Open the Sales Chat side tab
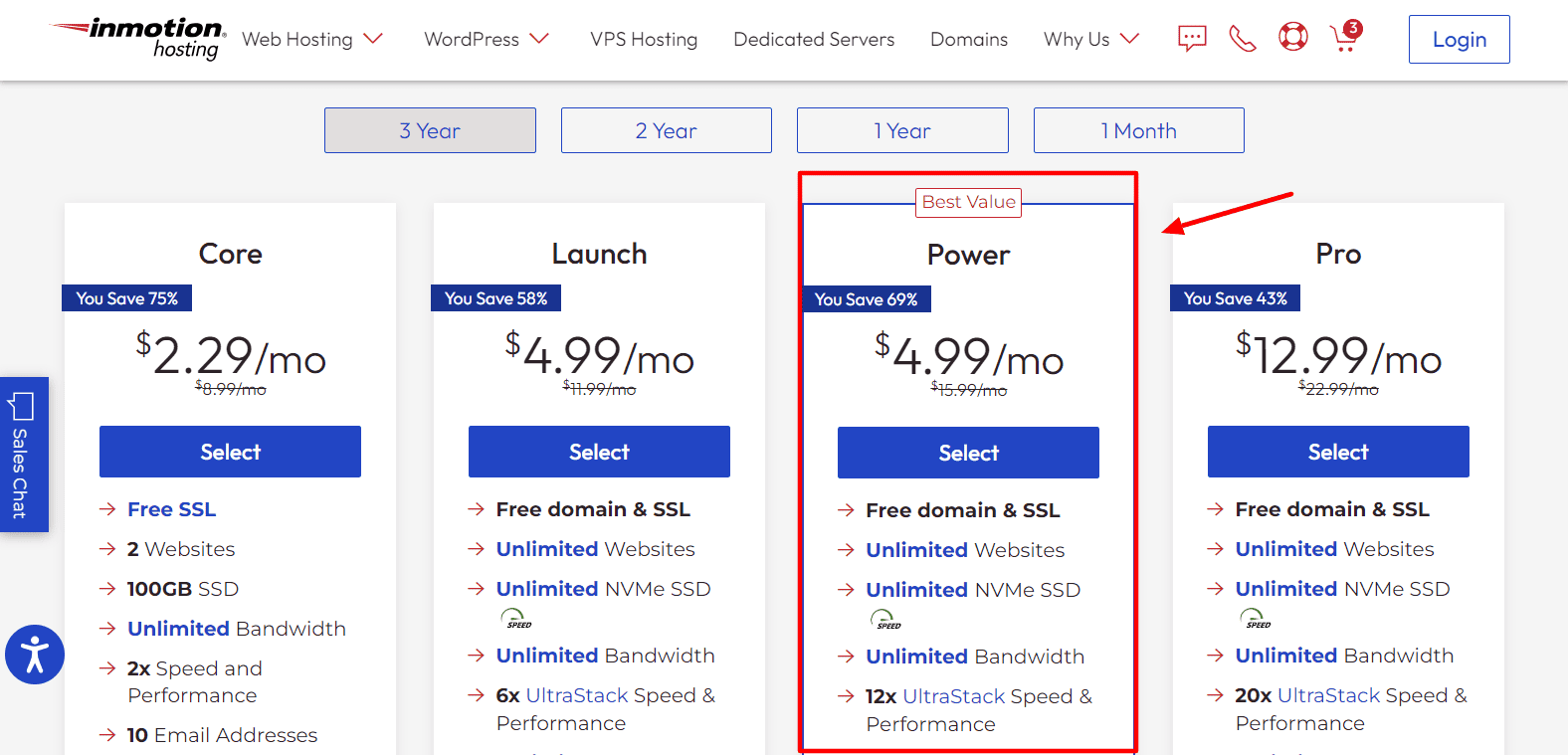This screenshot has height=755, width=1568. (24, 455)
